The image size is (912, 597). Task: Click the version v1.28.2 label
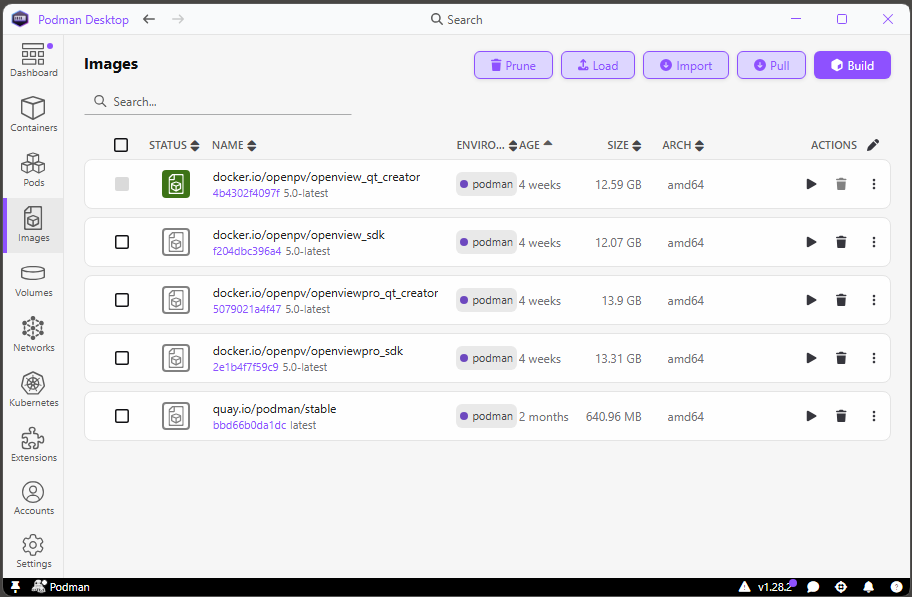[x=774, y=587]
